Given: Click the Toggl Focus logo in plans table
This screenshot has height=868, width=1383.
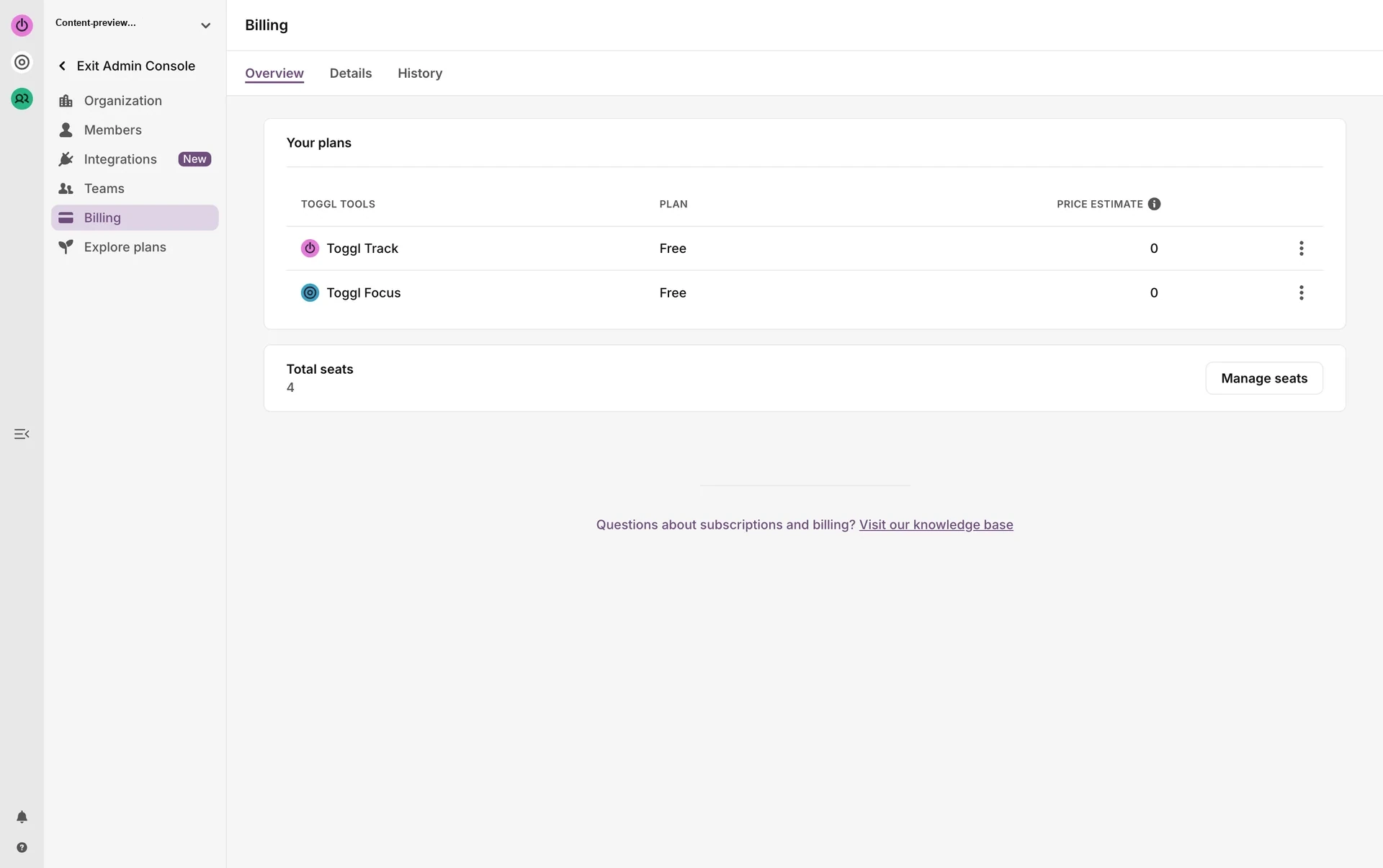Looking at the screenshot, I should pyautogui.click(x=310, y=293).
